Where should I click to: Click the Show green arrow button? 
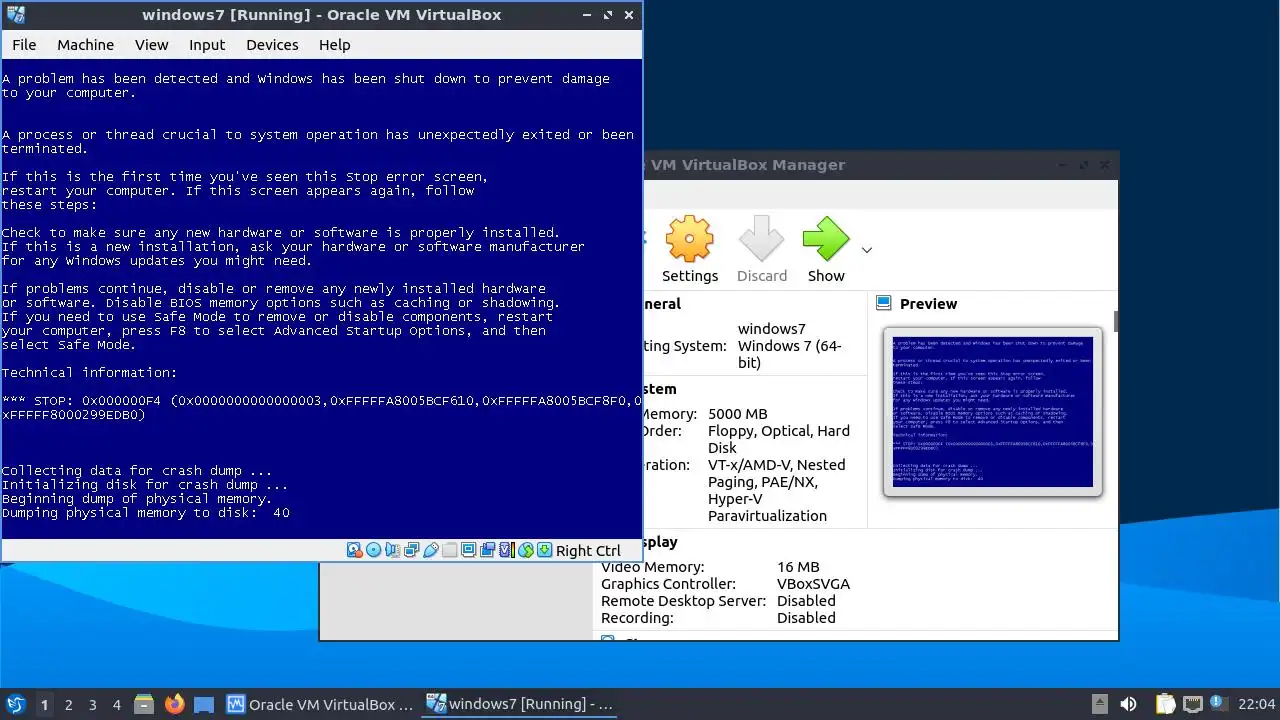tap(826, 250)
